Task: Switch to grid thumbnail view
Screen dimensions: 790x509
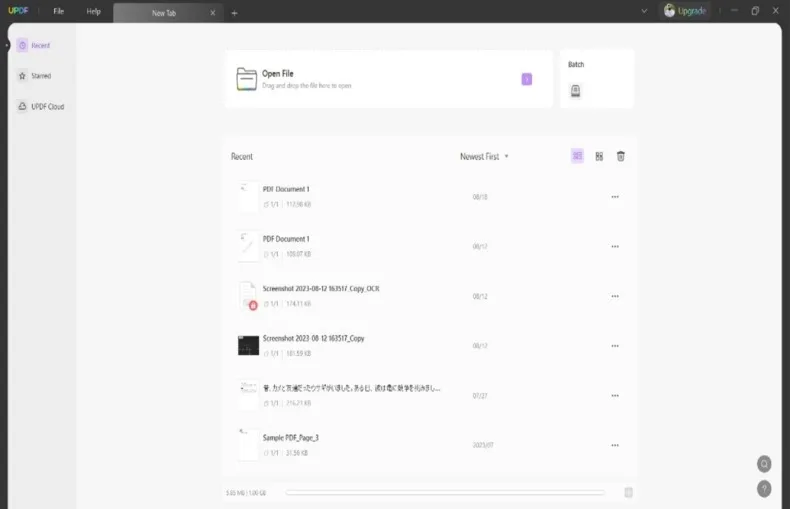Action: tap(599, 156)
